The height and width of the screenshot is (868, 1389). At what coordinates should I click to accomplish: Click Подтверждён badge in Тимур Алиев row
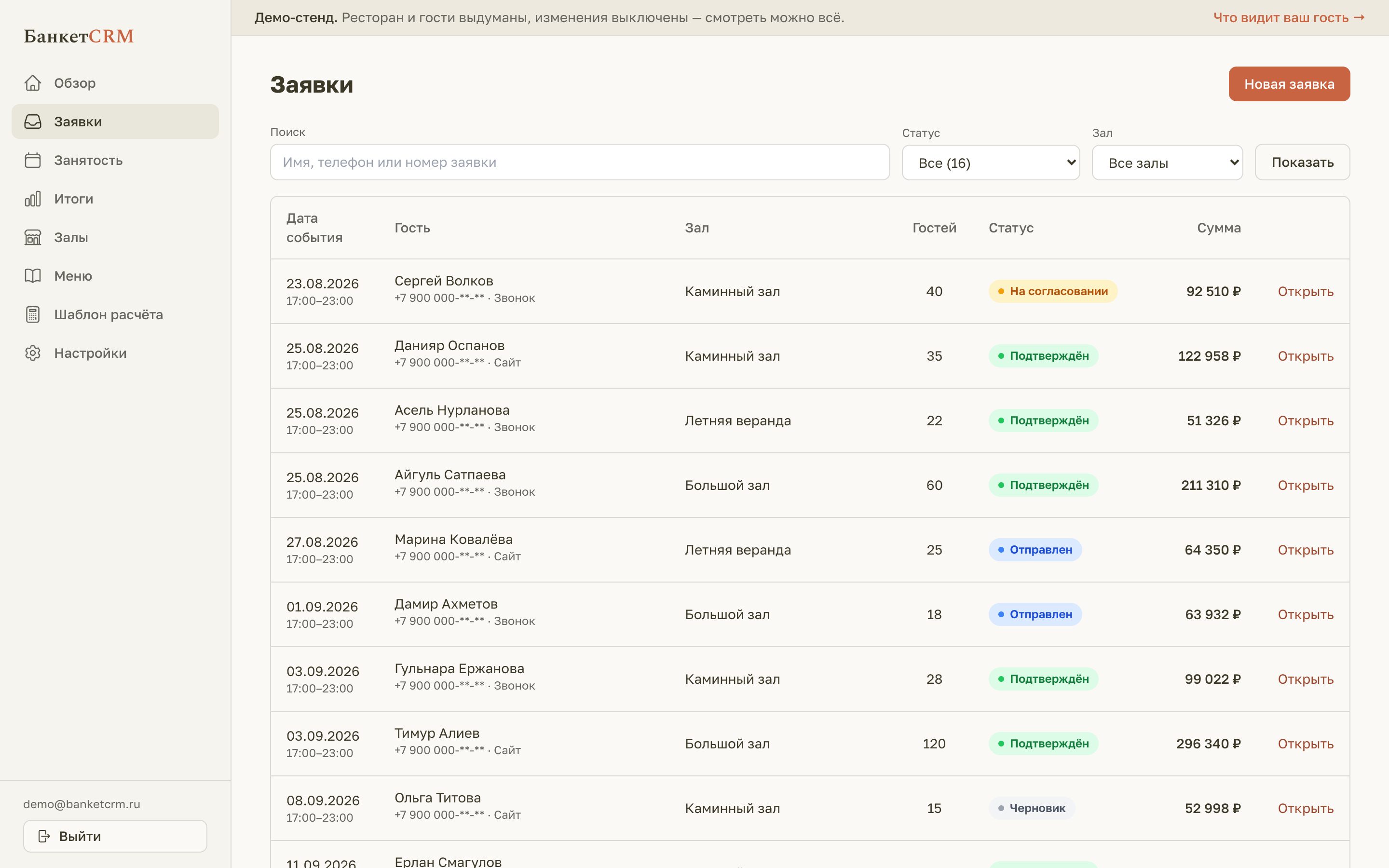pyautogui.click(x=1043, y=744)
